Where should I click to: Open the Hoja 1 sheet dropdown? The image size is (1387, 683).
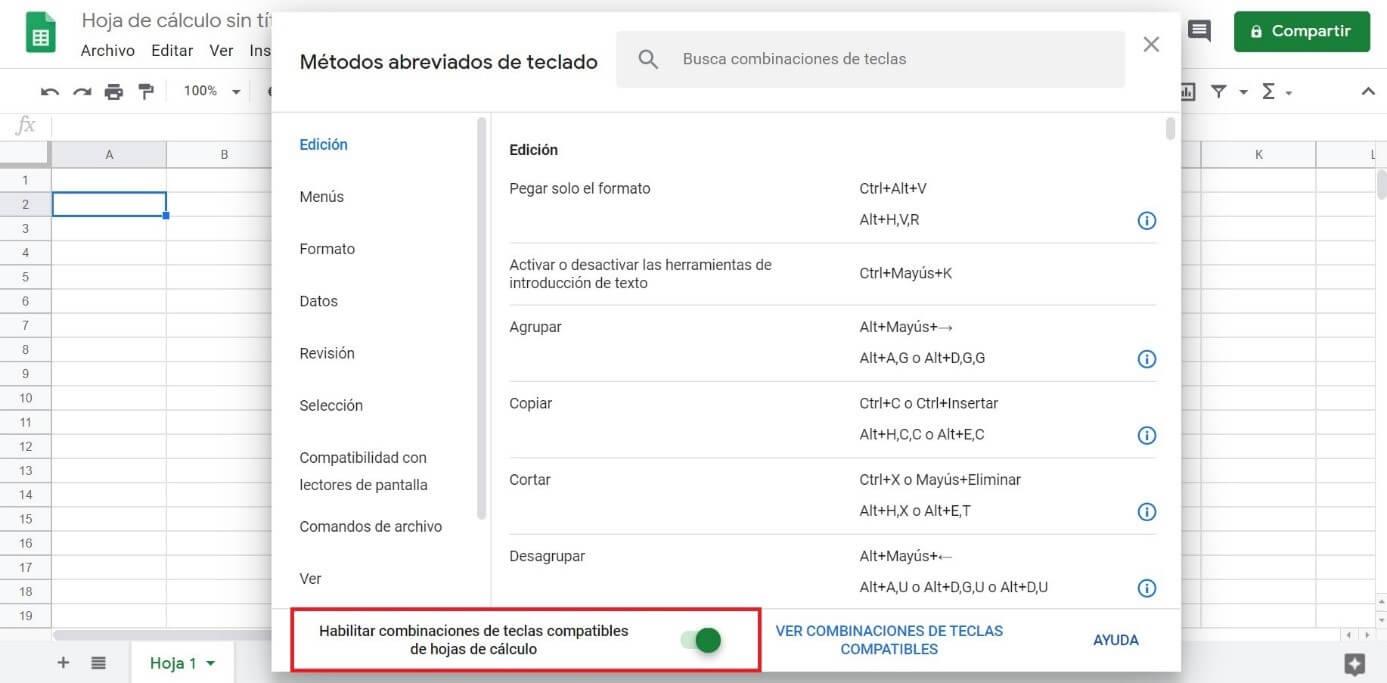[x=209, y=662]
